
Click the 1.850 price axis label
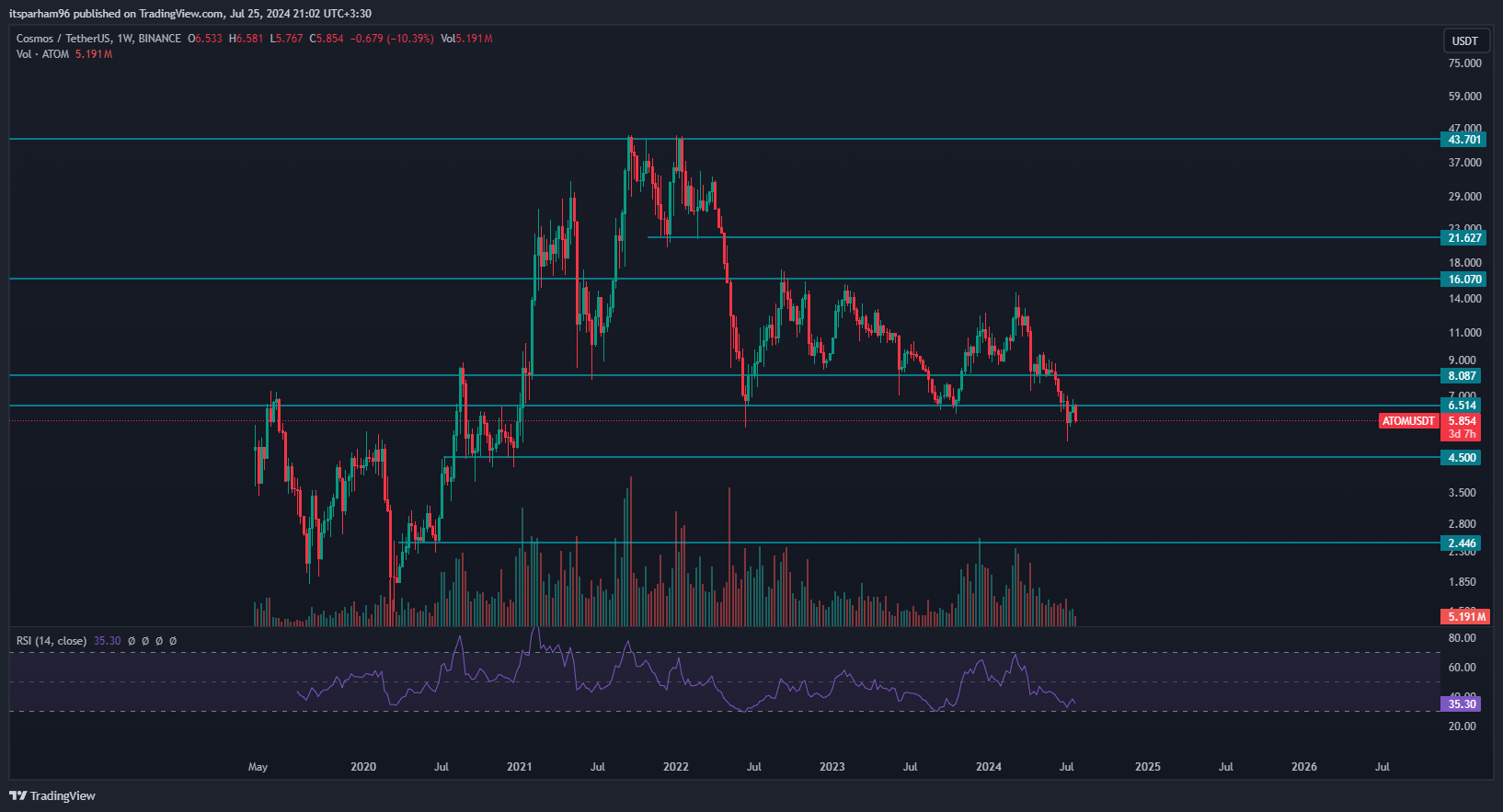(x=1463, y=582)
